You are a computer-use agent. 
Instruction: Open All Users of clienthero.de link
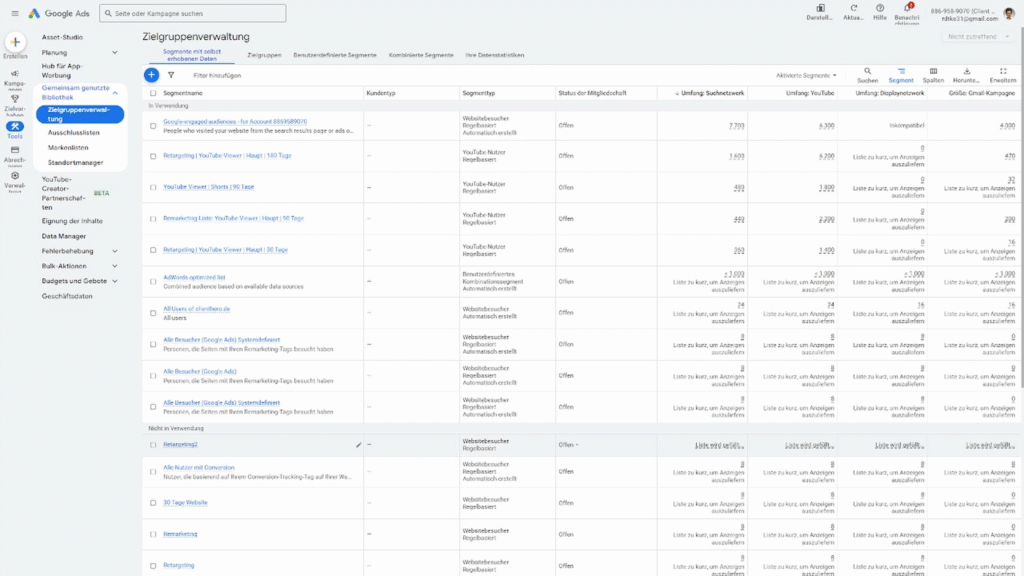point(197,309)
